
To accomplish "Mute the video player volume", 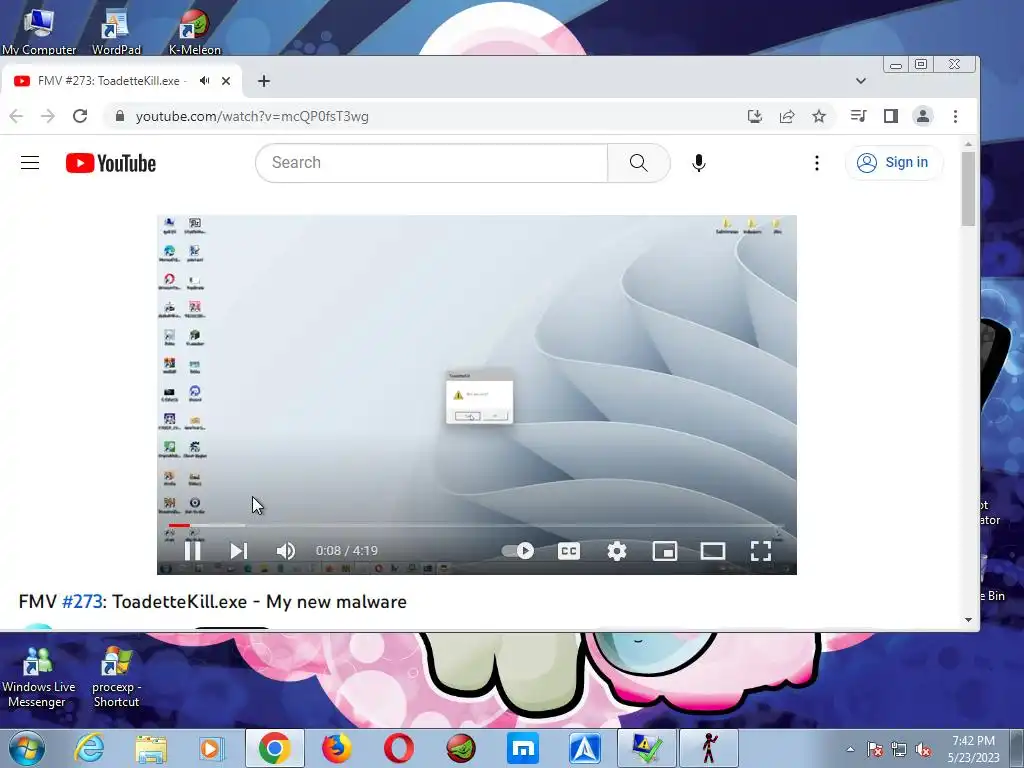I will 285,551.
